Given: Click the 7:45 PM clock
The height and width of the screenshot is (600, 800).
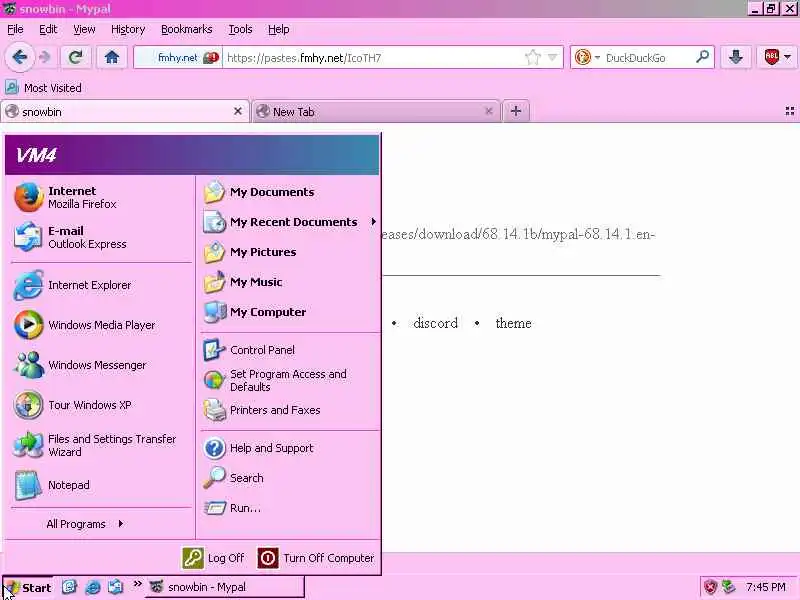Looking at the screenshot, I should click(765, 587).
